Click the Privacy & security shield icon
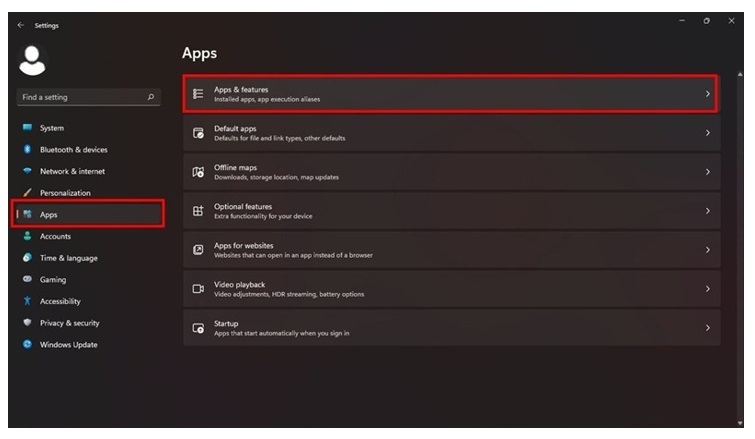755x439 pixels. tap(28, 323)
